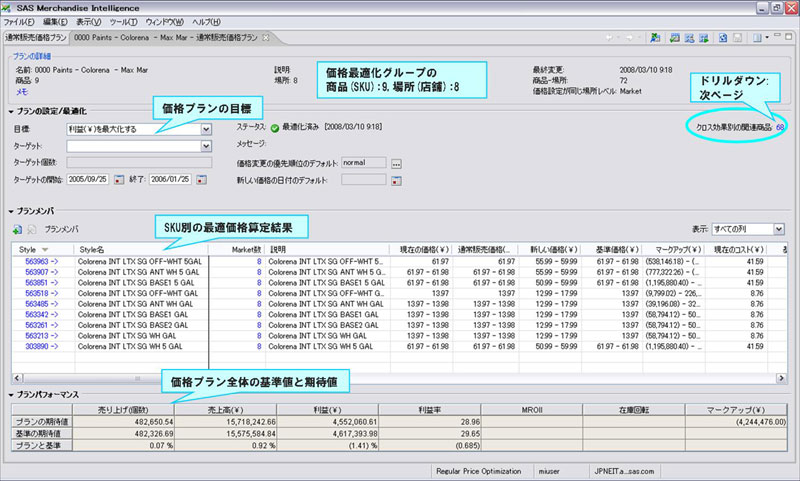Open style link 563963
Viewport: 800px width, 481px height.
click(x=41, y=261)
